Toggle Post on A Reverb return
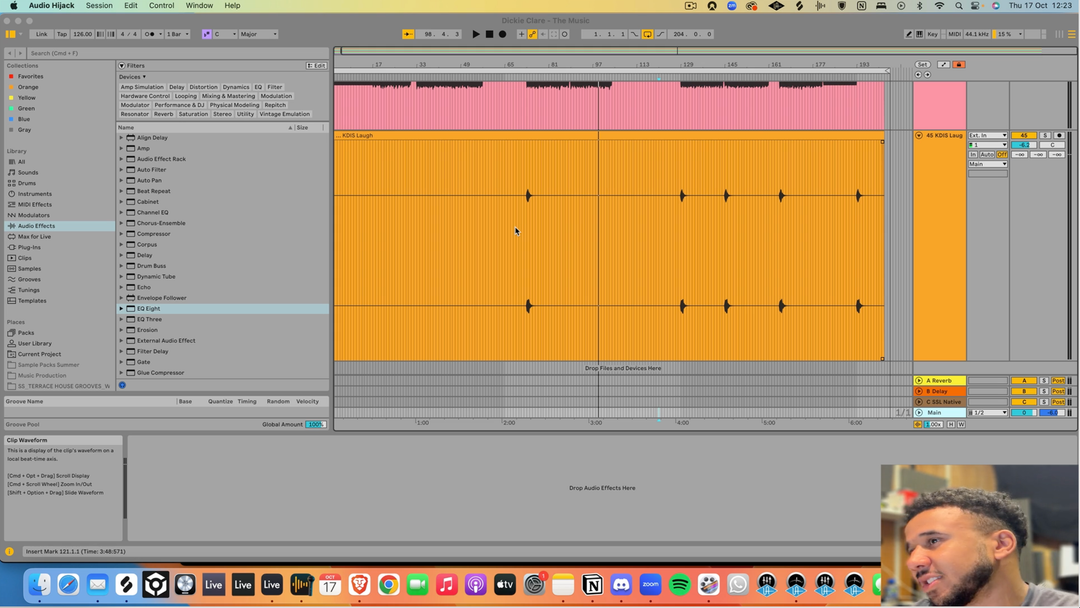The height and width of the screenshot is (608, 1080). [1057, 381]
